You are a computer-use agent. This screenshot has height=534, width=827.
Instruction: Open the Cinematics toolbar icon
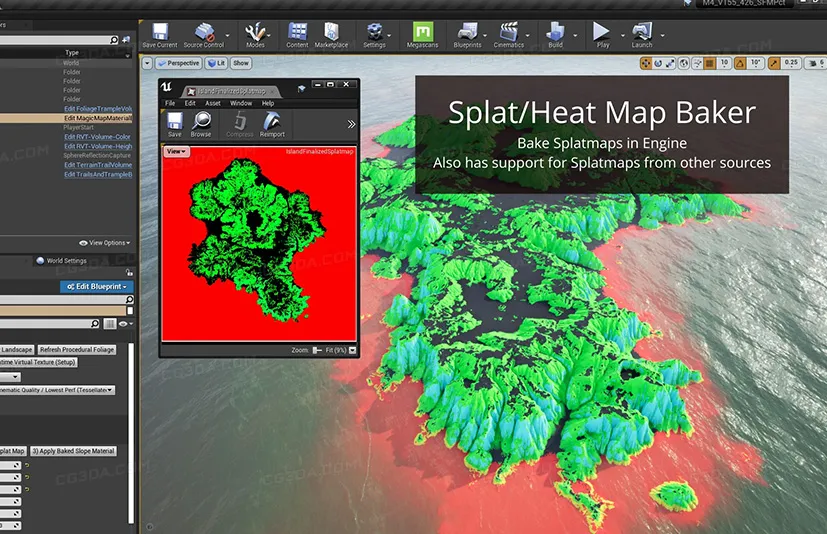click(x=508, y=35)
